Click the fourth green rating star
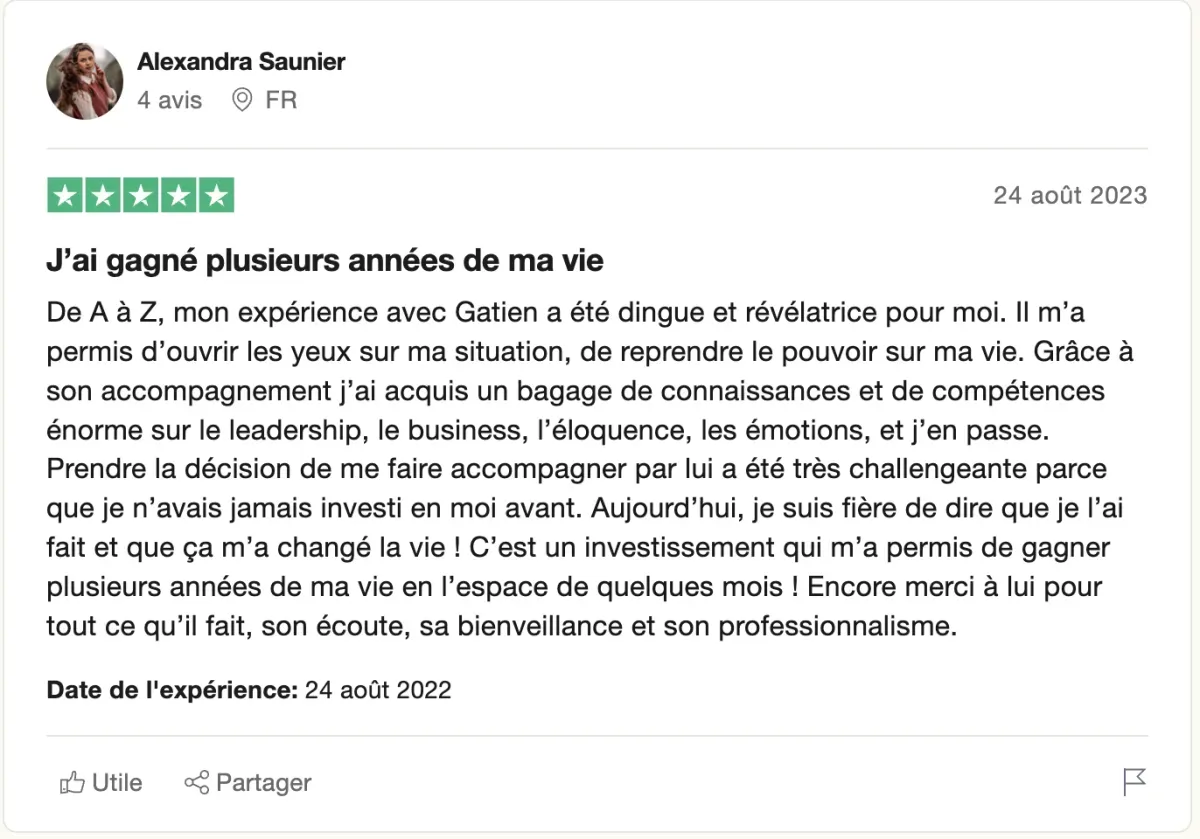Image resolution: width=1200 pixels, height=839 pixels. (178, 195)
